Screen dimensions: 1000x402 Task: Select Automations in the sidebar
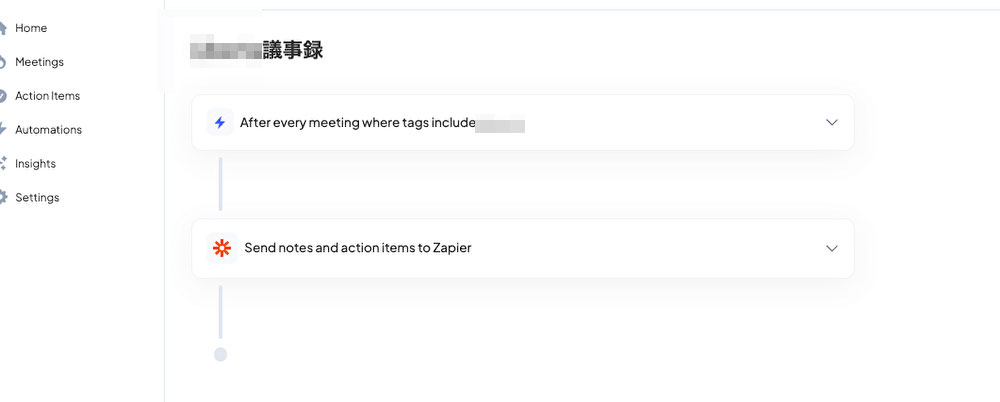48,130
